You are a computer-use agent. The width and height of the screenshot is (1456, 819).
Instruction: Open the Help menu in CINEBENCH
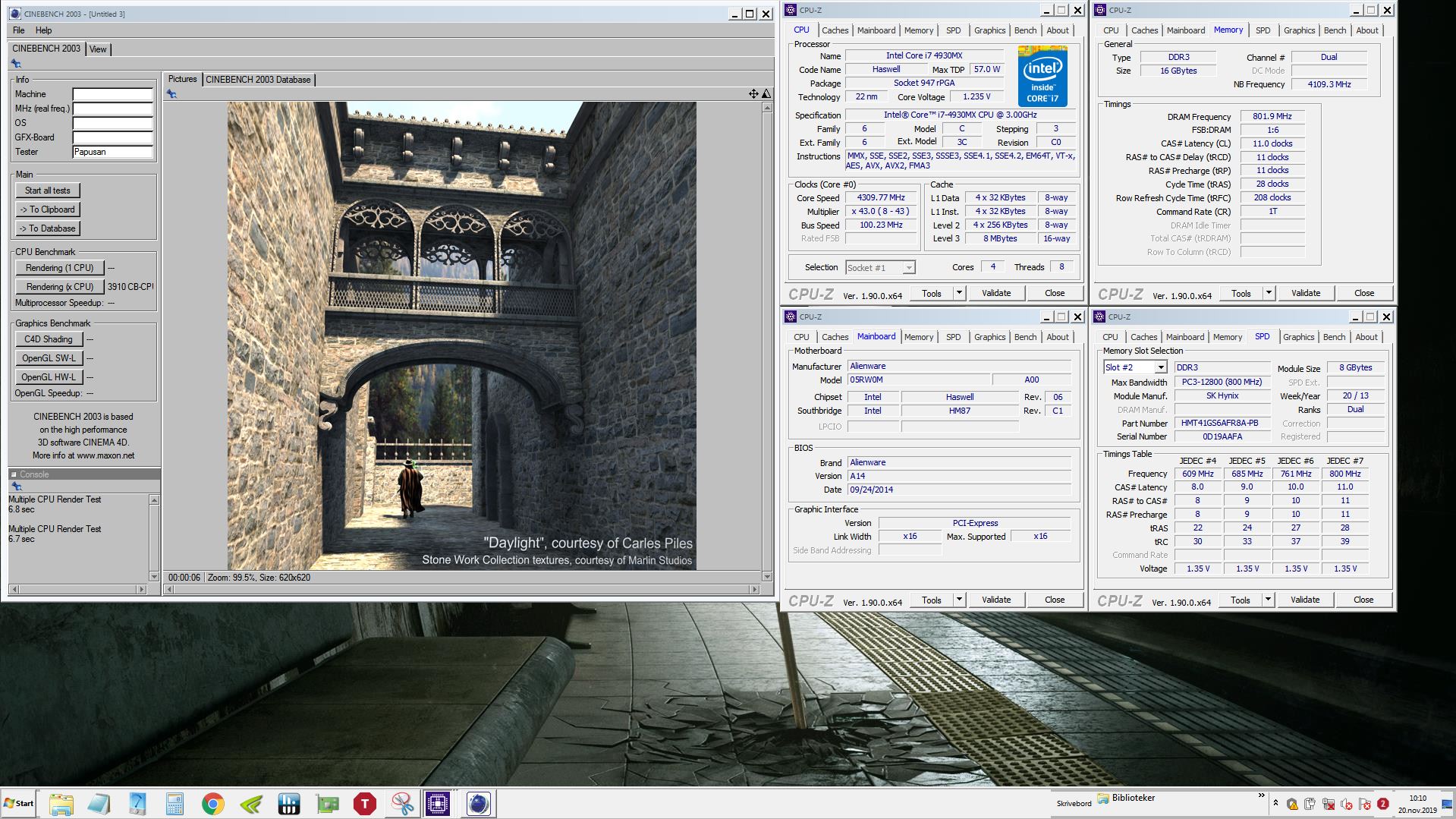pyautogui.click(x=44, y=30)
